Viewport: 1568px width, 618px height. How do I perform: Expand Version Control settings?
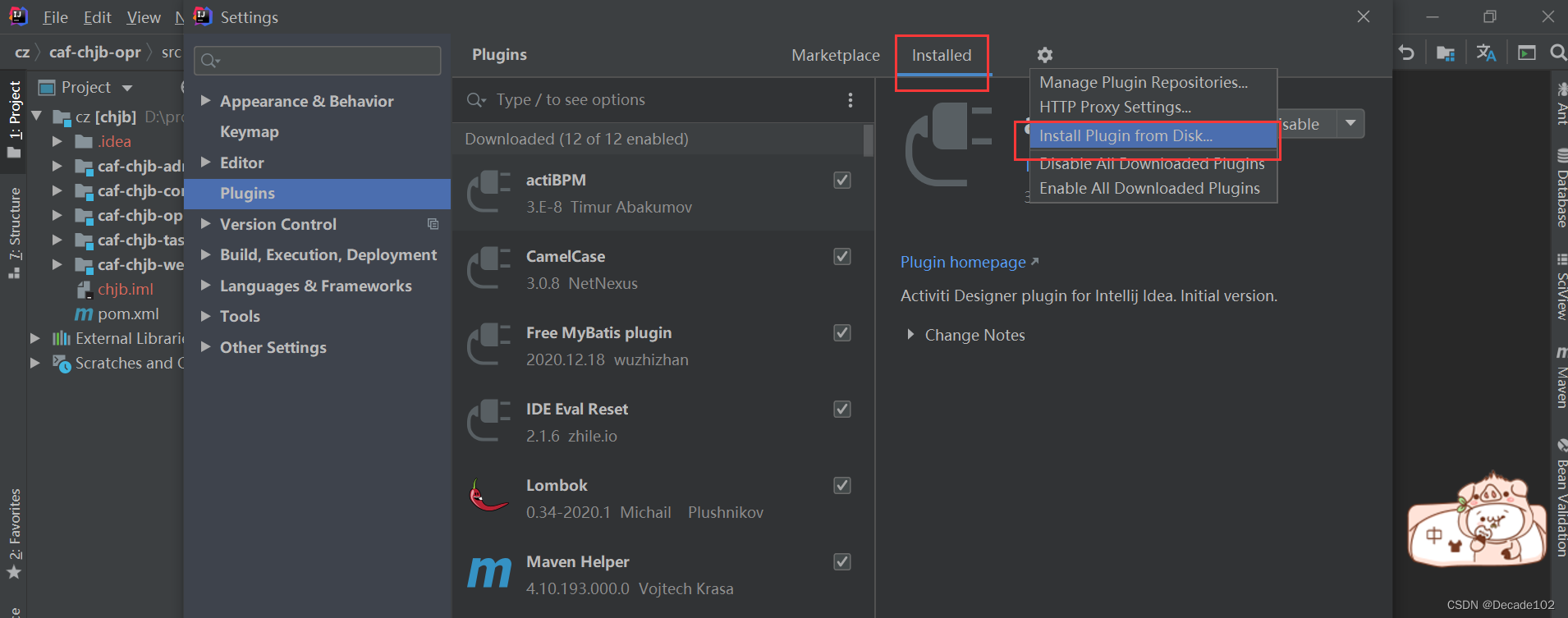(x=206, y=224)
